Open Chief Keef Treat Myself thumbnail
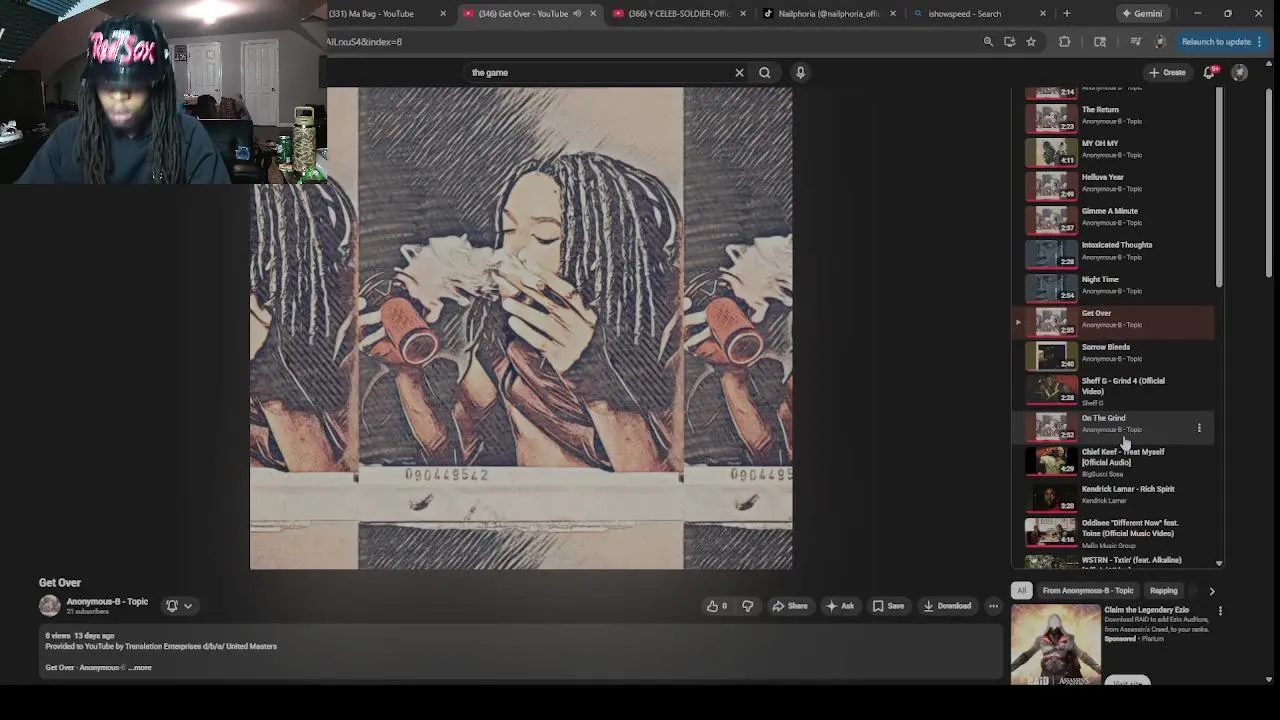This screenshot has height=720, width=1280. 1050,460
